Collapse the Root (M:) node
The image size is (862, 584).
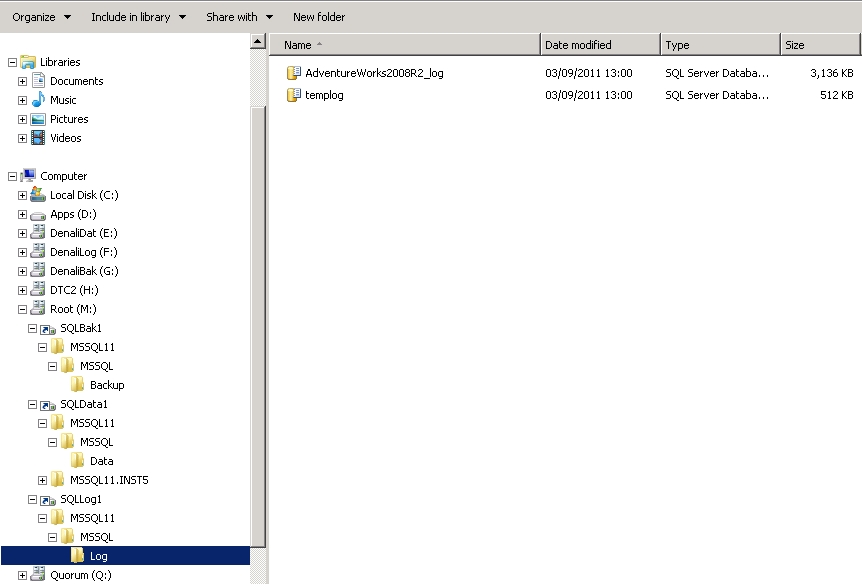[22, 309]
